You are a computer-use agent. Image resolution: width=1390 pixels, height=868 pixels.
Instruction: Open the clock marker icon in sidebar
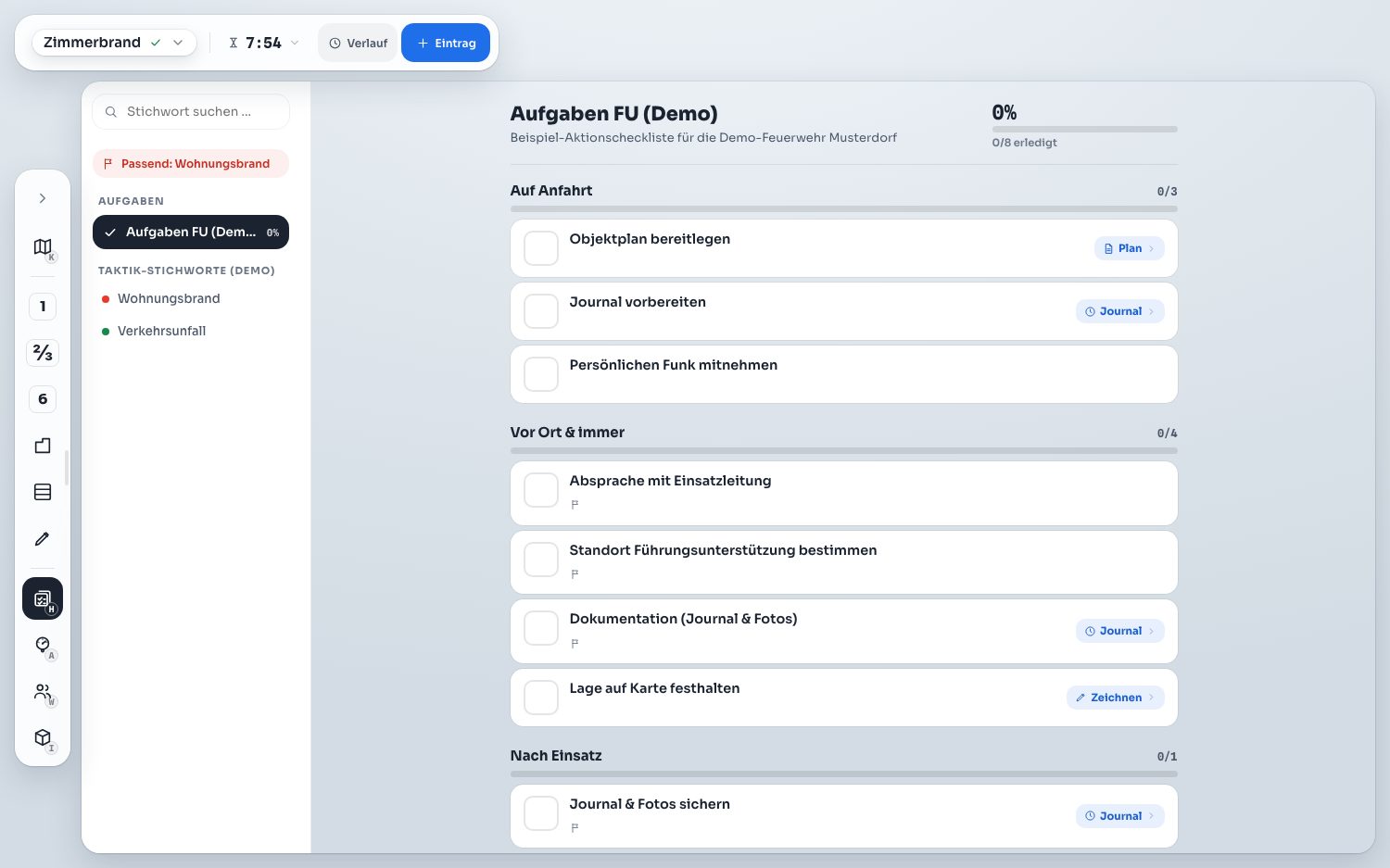tap(43, 646)
